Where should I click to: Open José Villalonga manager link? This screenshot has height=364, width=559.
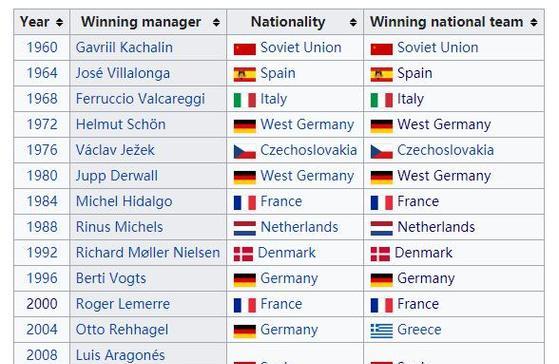pos(123,73)
